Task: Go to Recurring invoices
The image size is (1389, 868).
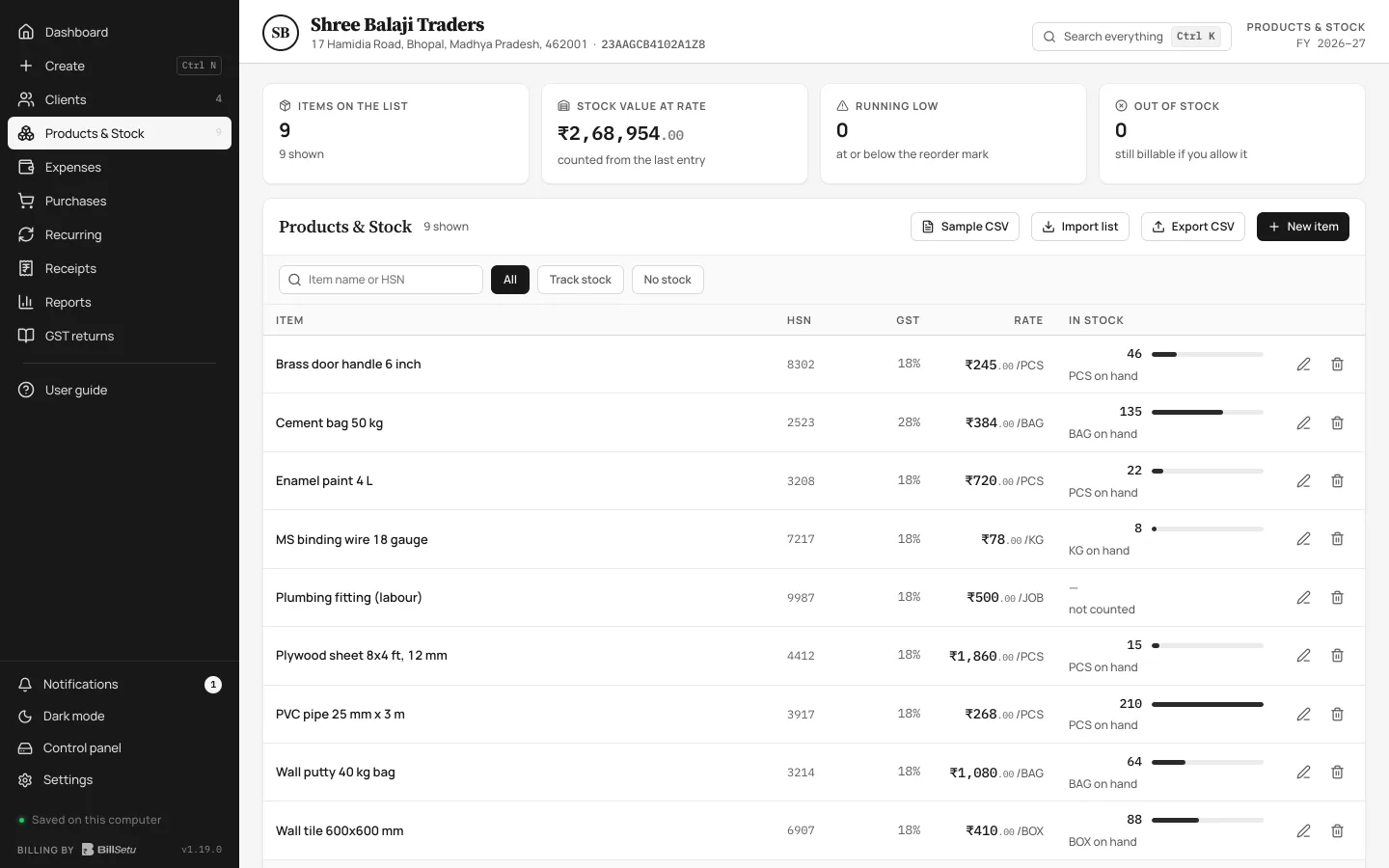Action: pyautogui.click(x=120, y=234)
